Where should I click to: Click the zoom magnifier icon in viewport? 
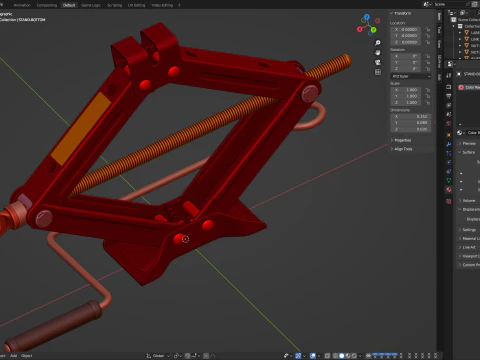378,43
